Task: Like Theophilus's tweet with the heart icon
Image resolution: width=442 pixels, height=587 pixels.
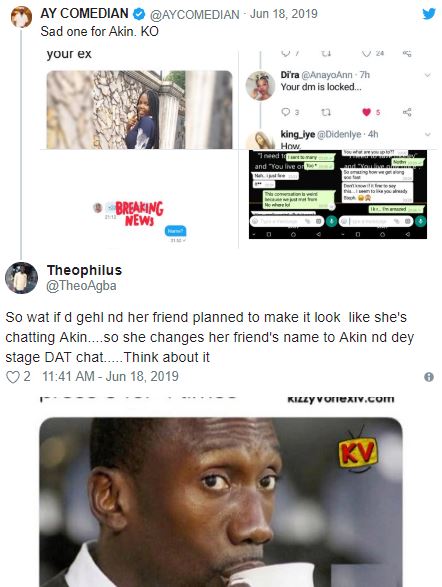Action: pyautogui.click(x=13, y=377)
